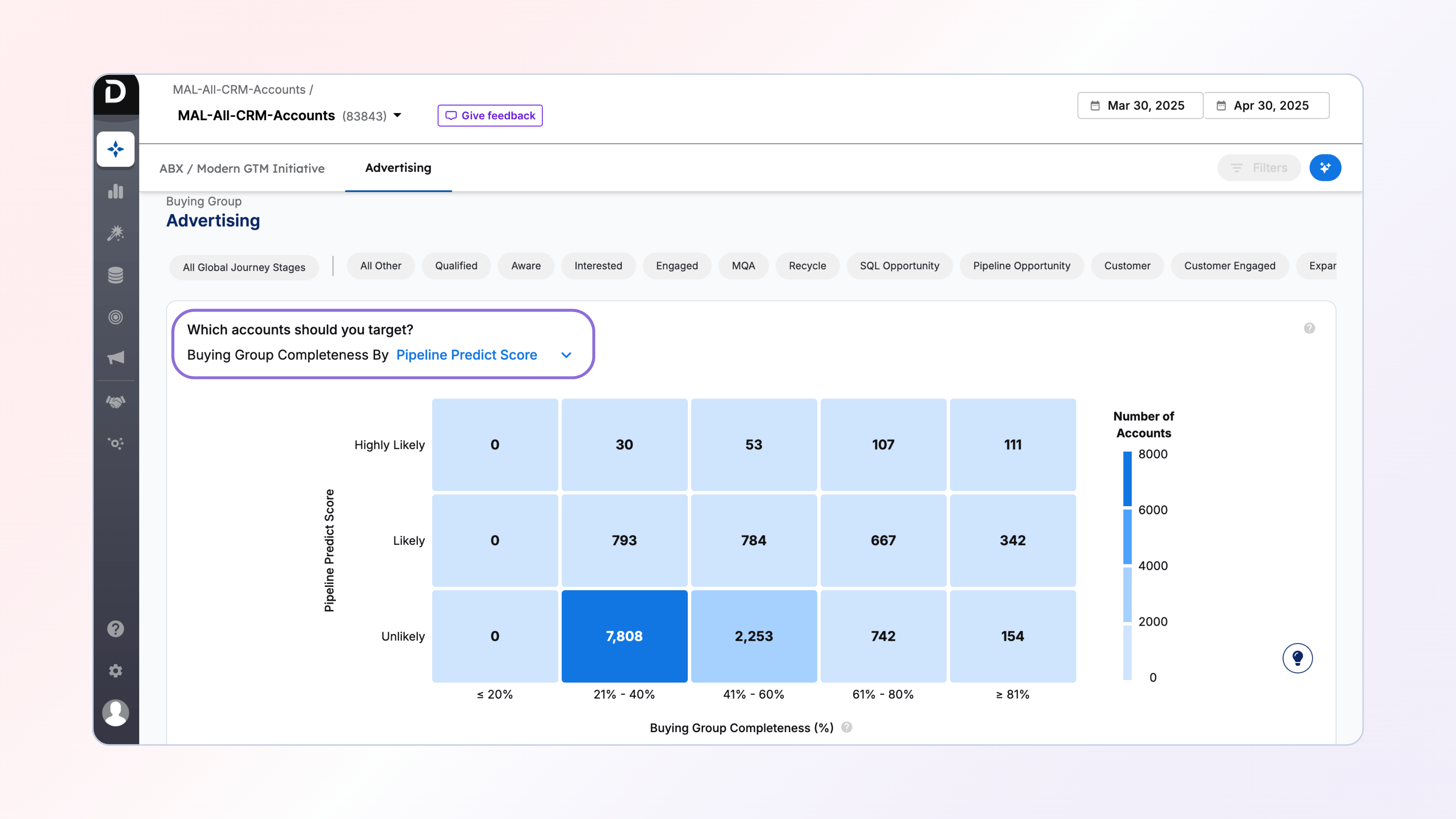Click the lightbulb insights button
1456x819 pixels.
tap(1297, 658)
